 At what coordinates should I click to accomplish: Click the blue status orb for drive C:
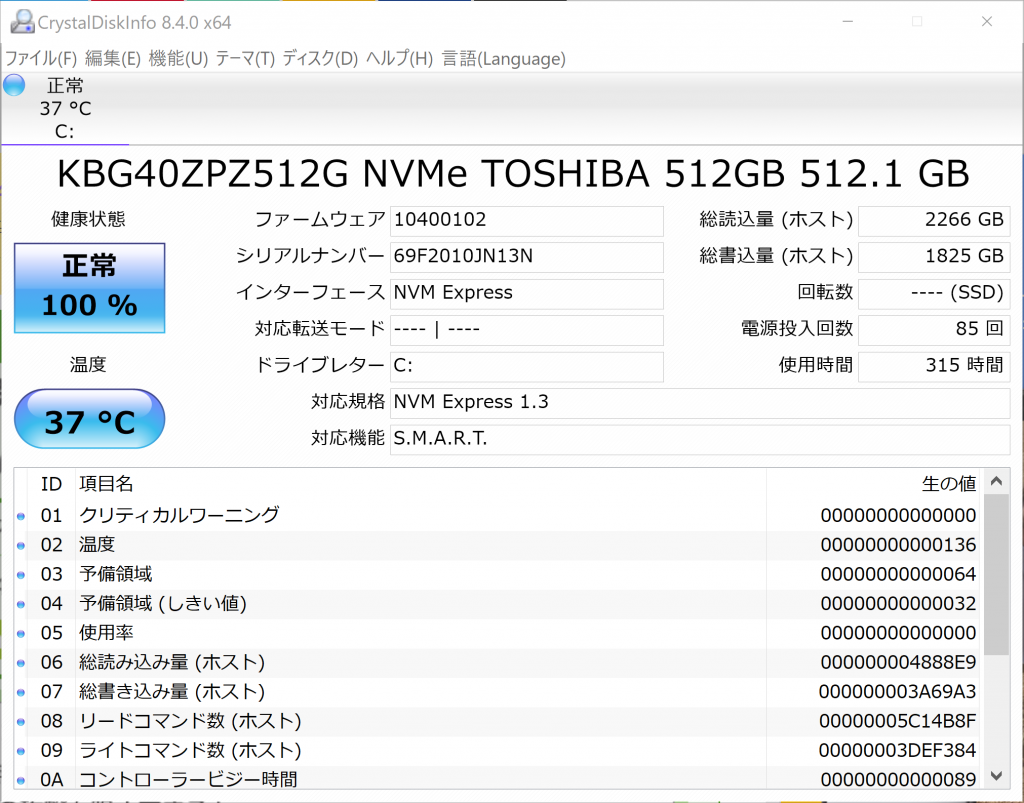click(14, 85)
